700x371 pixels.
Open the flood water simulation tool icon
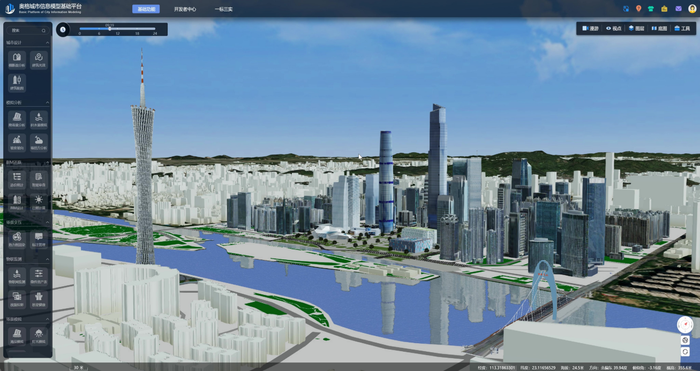tap(39, 120)
